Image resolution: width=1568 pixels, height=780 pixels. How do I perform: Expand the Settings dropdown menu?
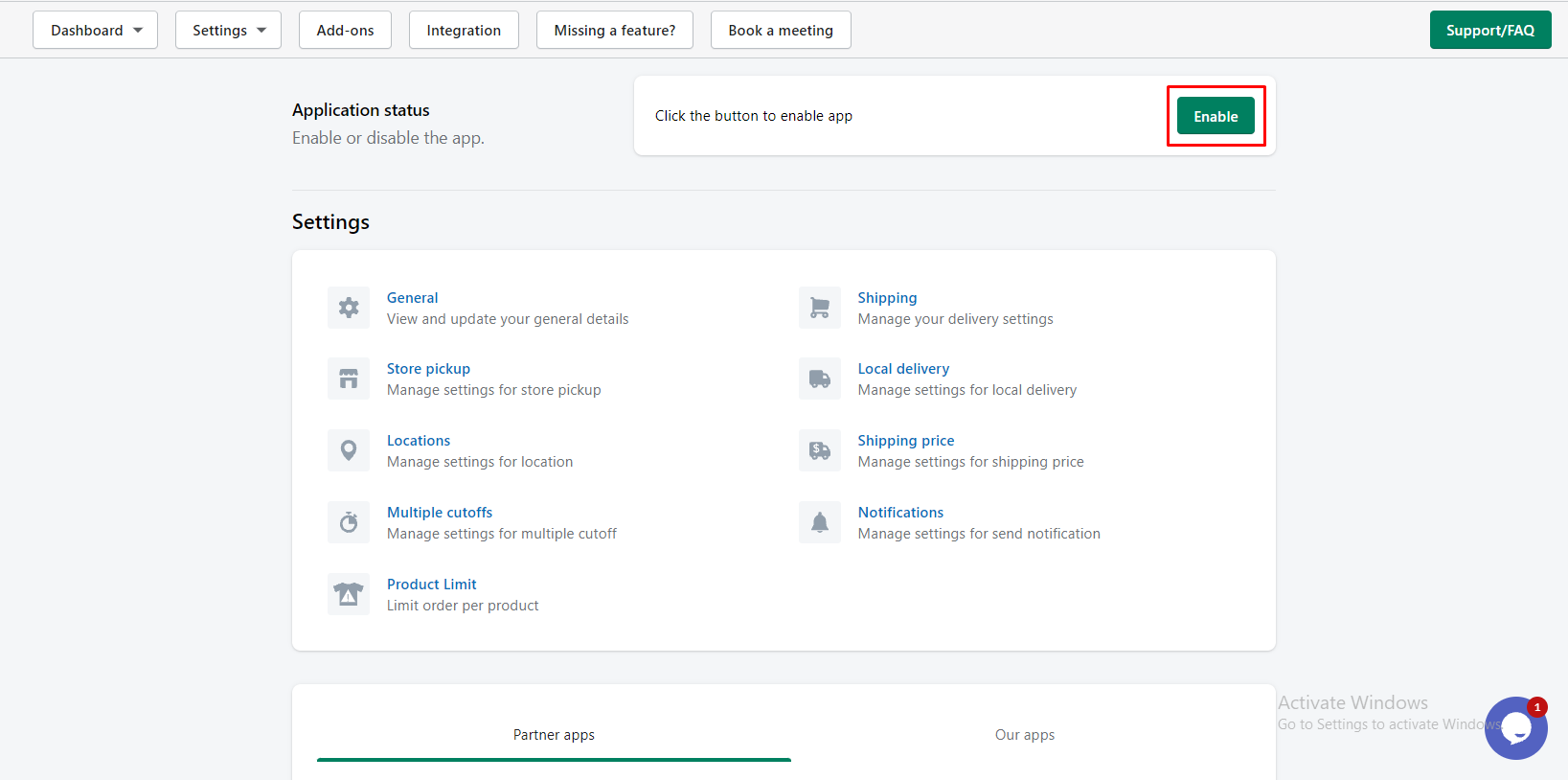(x=228, y=30)
